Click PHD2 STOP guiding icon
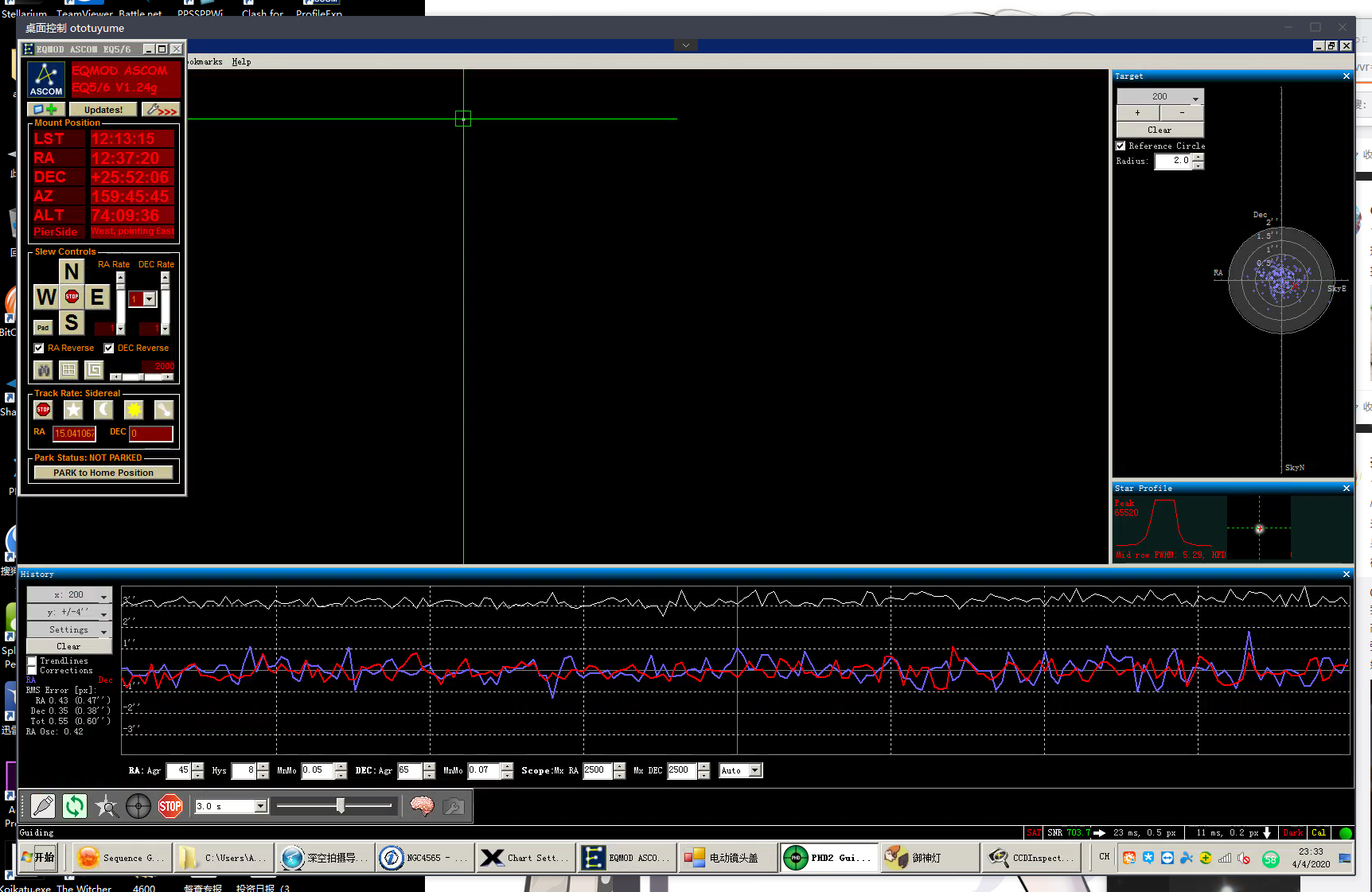The image size is (1372, 892). coord(170,806)
